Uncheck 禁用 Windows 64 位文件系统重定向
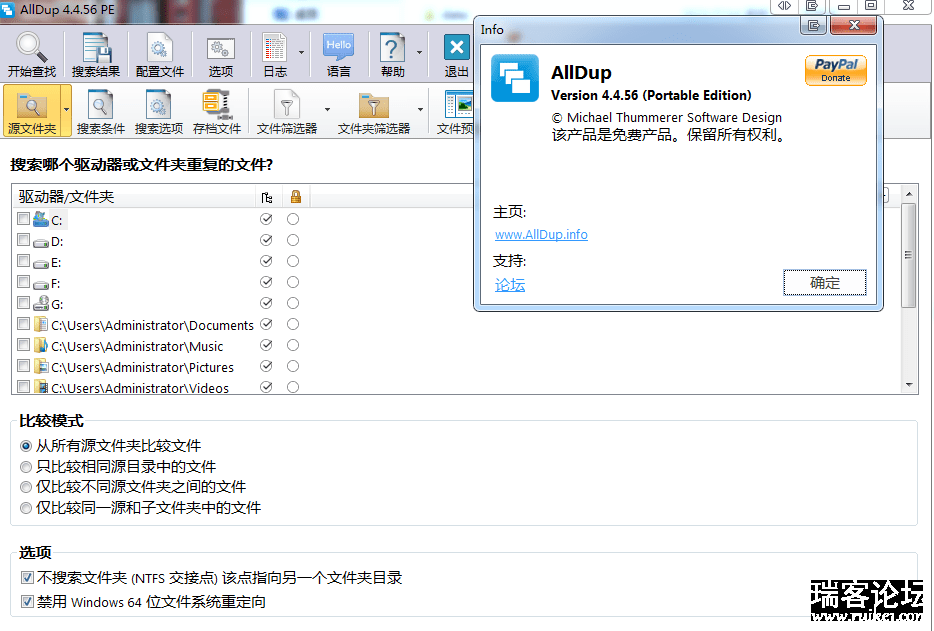This screenshot has width=934, height=631. (x=27, y=601)
